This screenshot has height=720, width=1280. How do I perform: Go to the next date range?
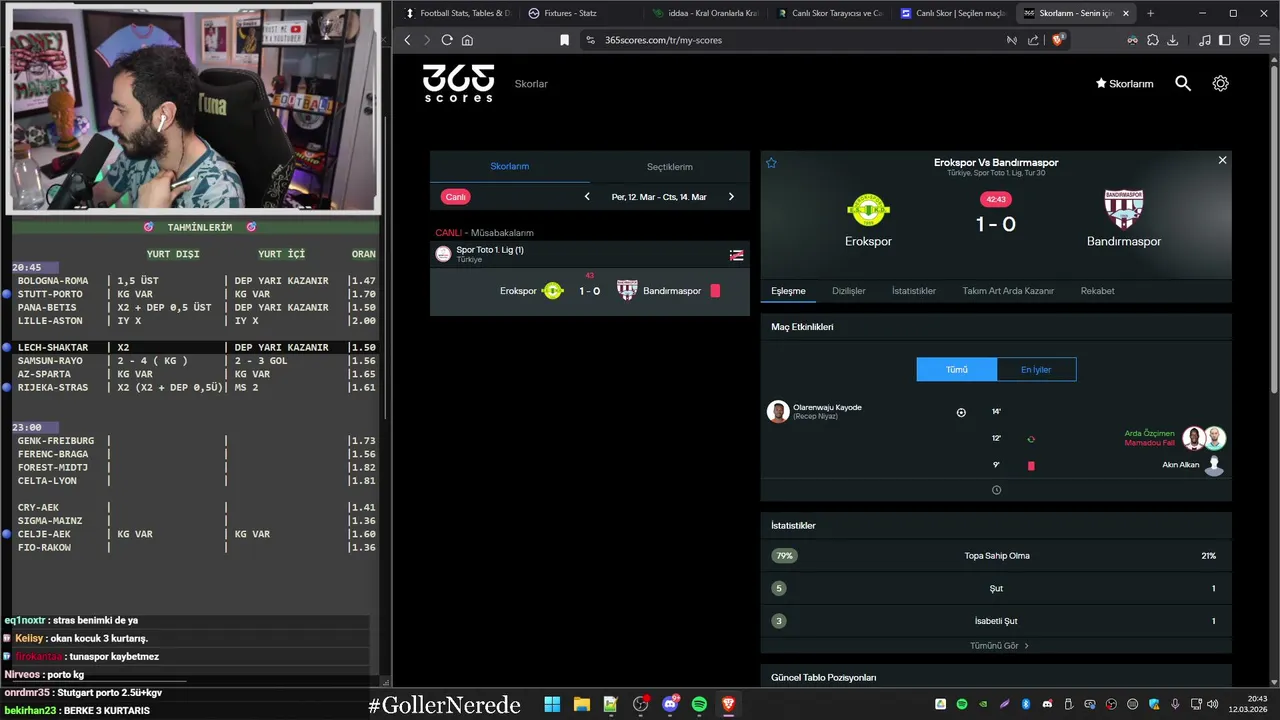click(x=731, y=197)
